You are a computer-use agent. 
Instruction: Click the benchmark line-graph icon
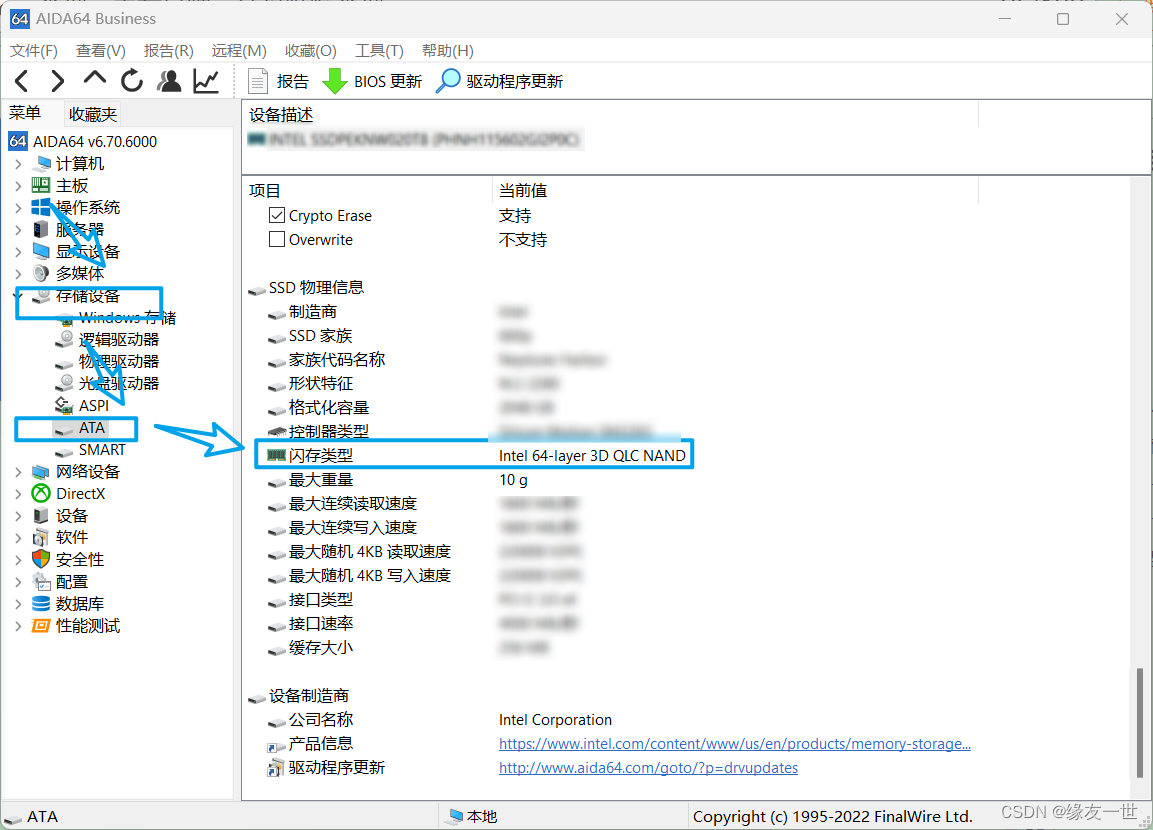coord(205,81)
